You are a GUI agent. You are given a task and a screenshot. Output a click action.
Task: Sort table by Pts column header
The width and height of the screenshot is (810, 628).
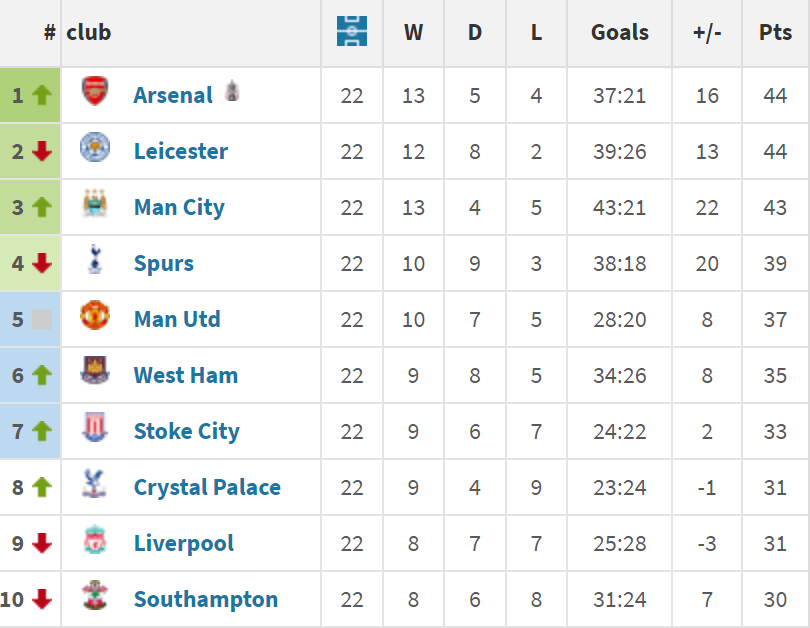click(775, 32)
